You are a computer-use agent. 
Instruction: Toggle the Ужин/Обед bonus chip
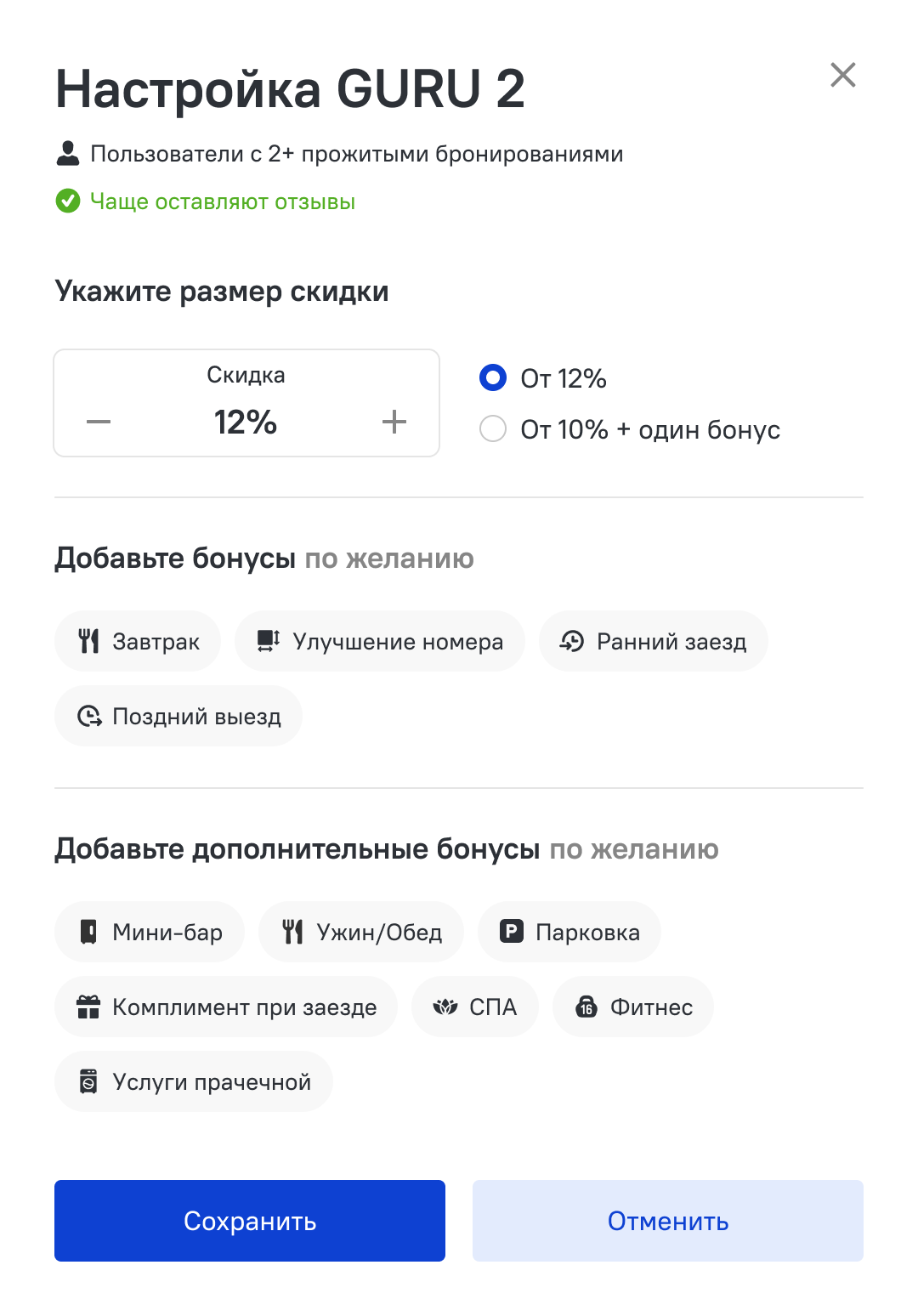[361, 932]
